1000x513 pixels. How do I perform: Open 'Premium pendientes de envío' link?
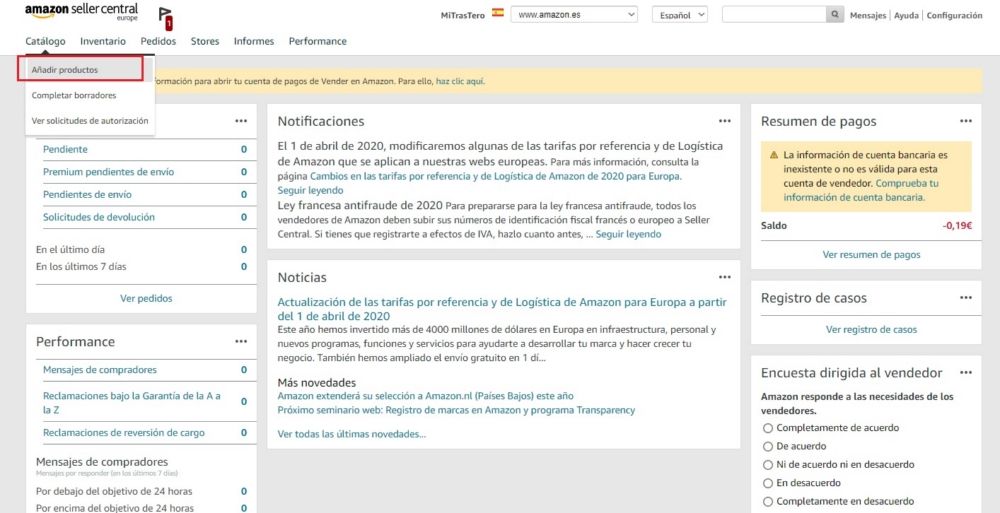point(108,172)
